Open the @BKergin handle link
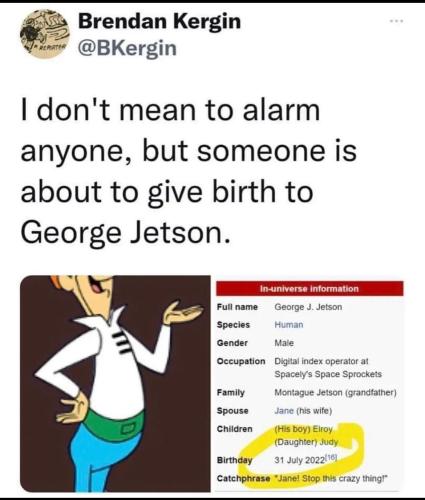 127,48
